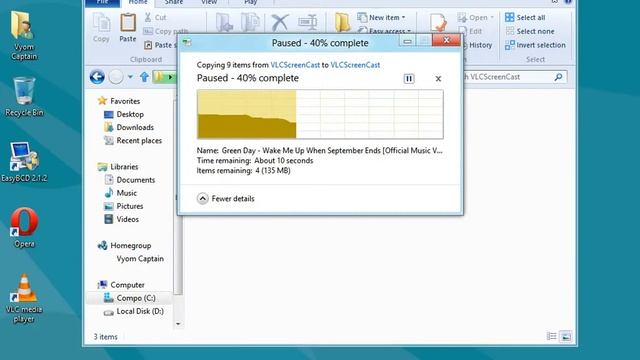The image size is (640, 360).
Task: Open the New item dropdown
Action: pyautogui.click(x=382, y=18)
